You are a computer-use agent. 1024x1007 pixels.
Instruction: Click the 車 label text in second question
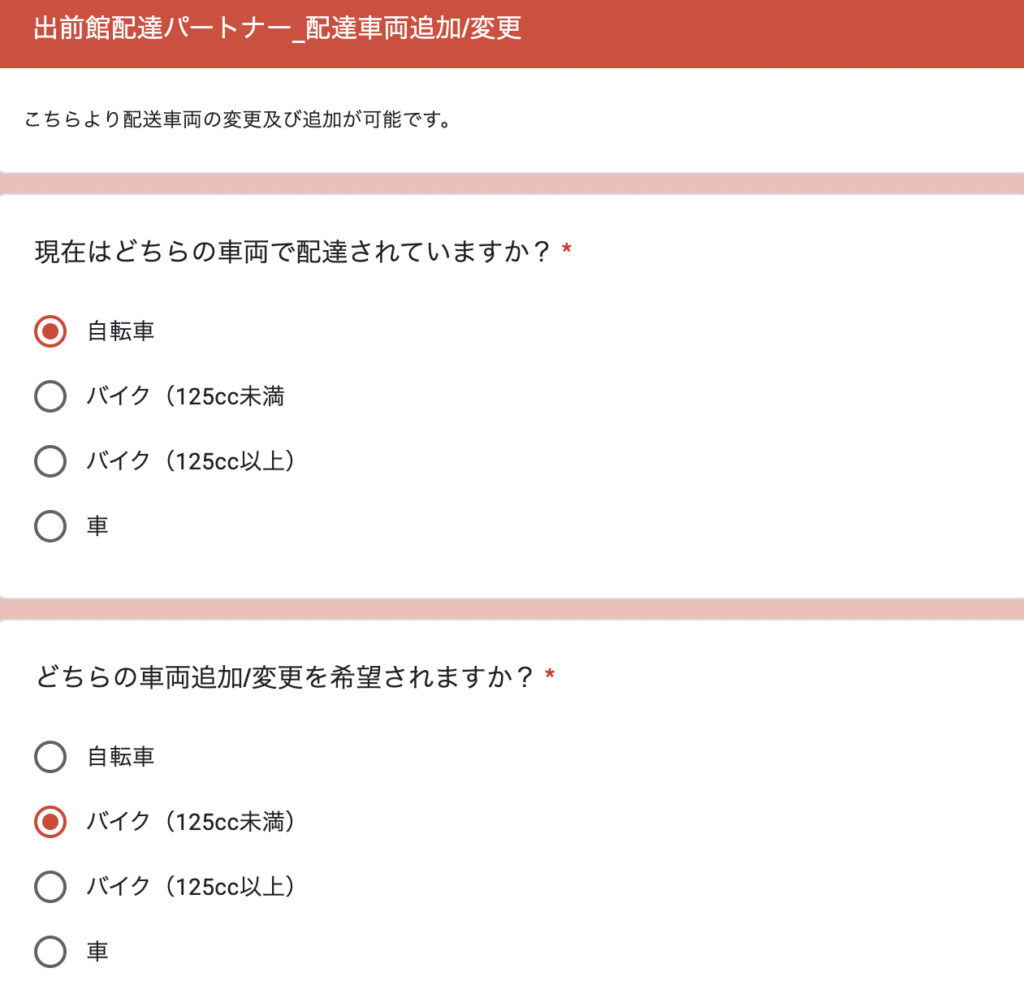pos(98,951)
